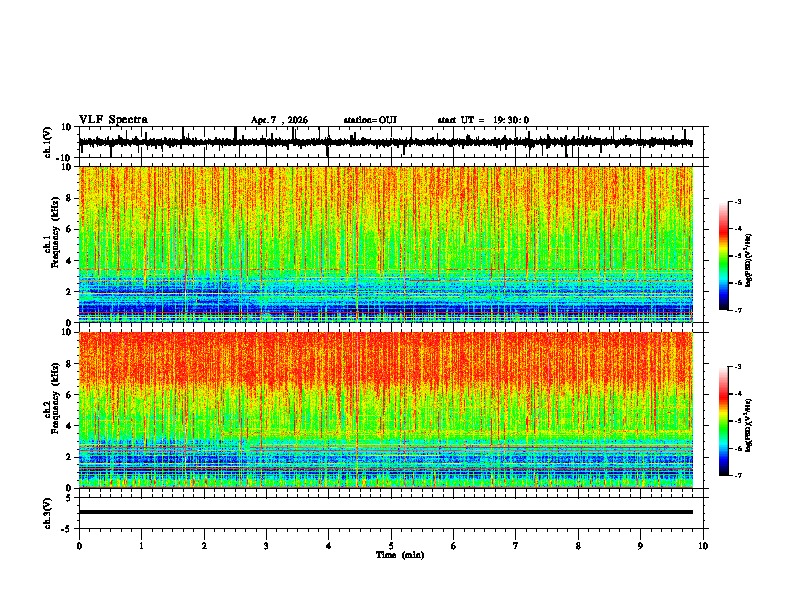This screenshot has width=792, height=612.
Task: Click the ch.3 flat voltage trace
Action: (x=386, y=512)
